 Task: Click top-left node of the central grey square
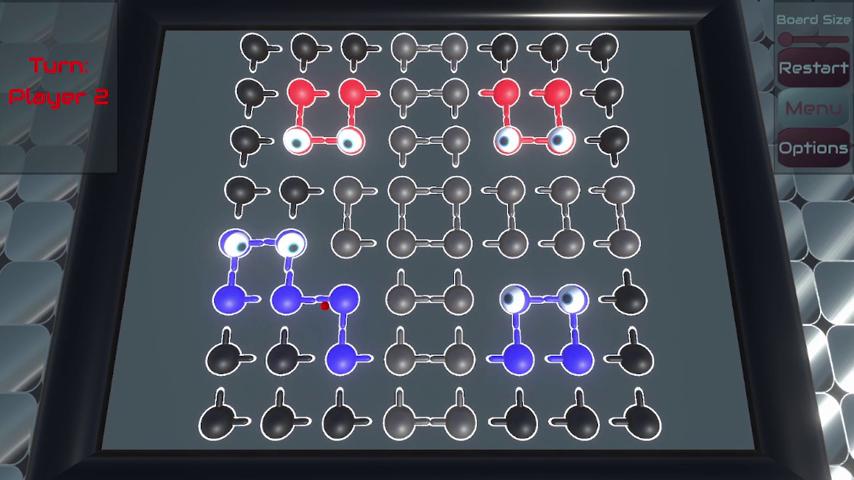pyautogui.click(x=403, y=191)
